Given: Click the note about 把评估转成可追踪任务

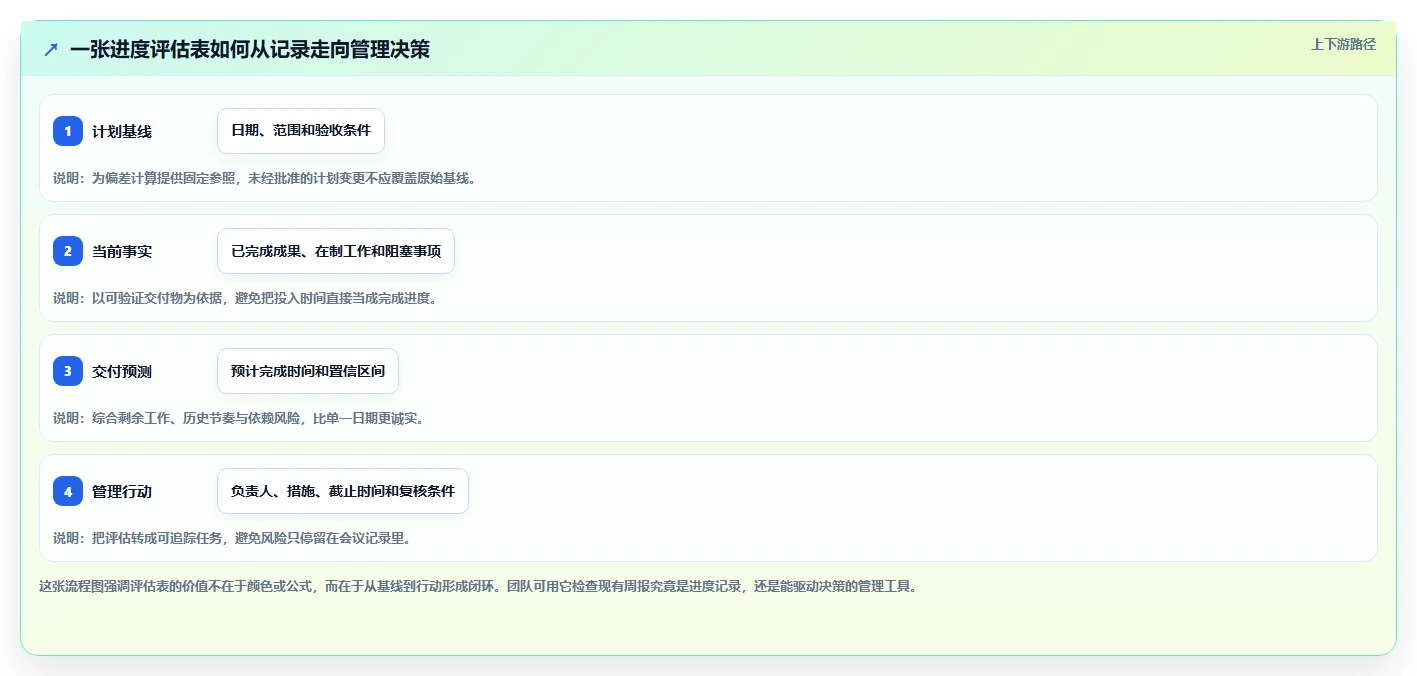Looking at the screenshot, I should [x=233, y=538].
